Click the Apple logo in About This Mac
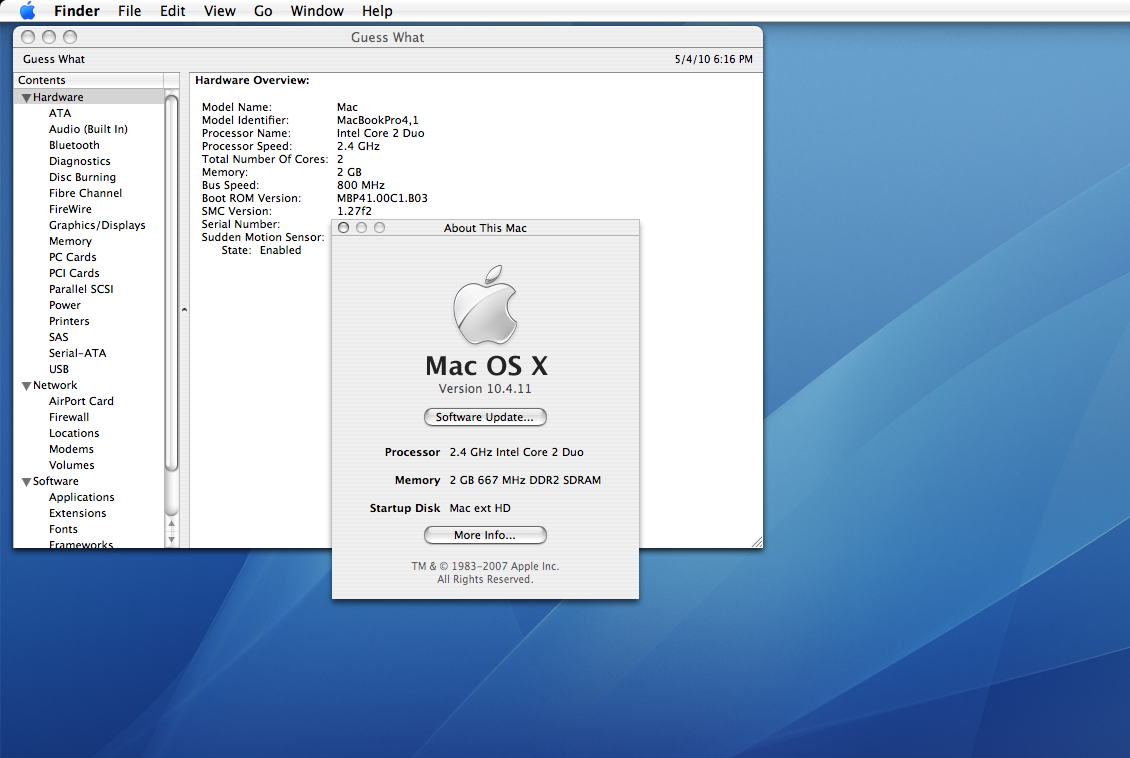The image size is (1130, 758). pyautogui.click(x=485, y=305)
